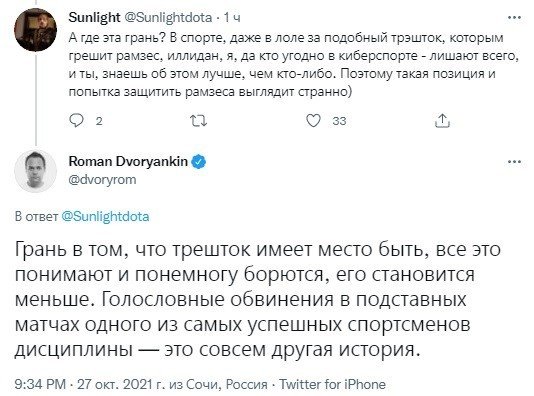Like Sunlight's tweet with the heart icon
This screenshot has height=396, width=534.
point(313,121)
